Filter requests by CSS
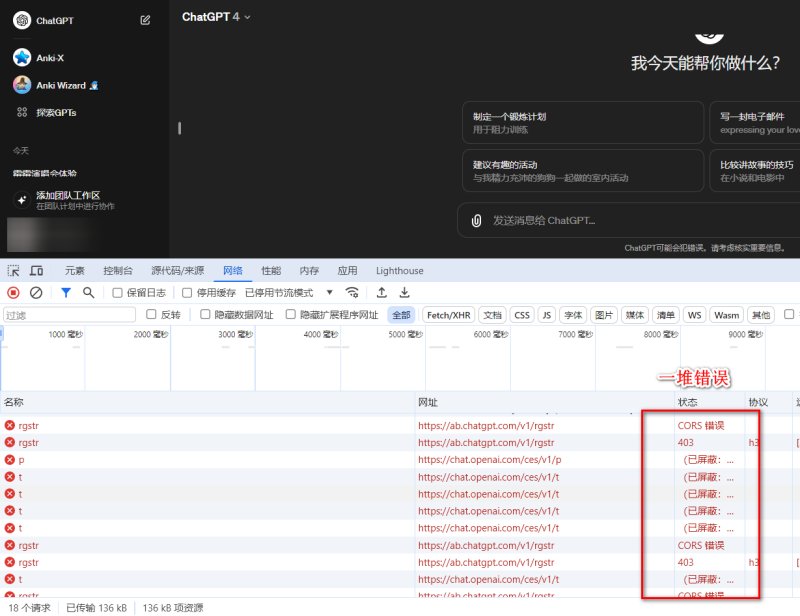This screenshot has height=616, width=800. click(x=522, y=315)
